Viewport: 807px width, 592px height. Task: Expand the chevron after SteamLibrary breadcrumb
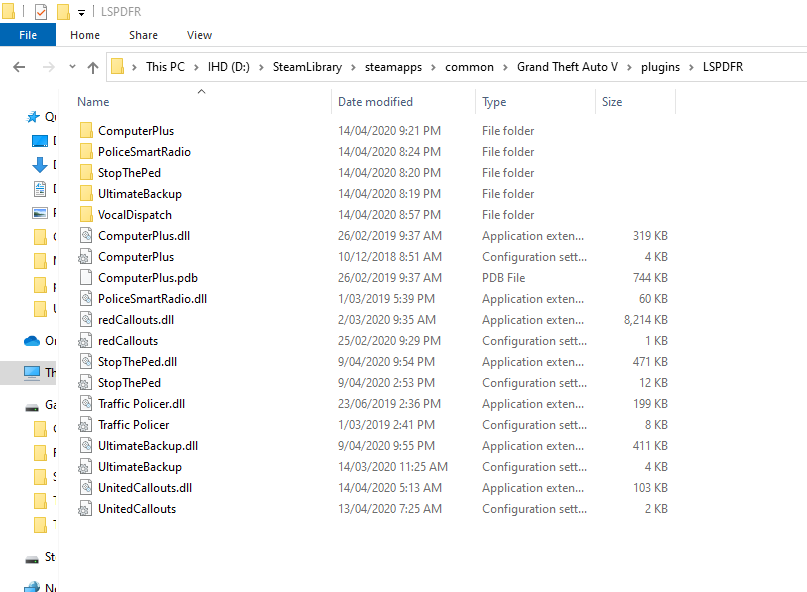point(354,67)
